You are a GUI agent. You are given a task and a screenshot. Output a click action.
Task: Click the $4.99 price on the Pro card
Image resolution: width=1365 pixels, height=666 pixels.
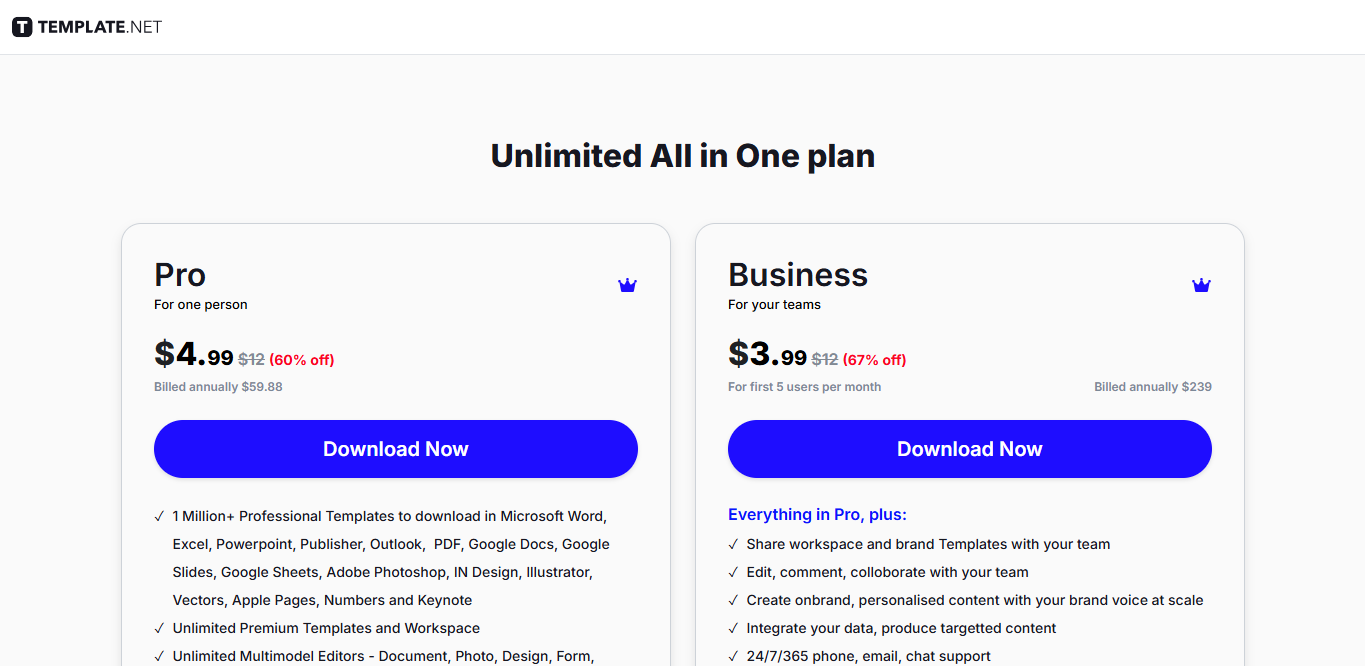(x=194, y=355)
